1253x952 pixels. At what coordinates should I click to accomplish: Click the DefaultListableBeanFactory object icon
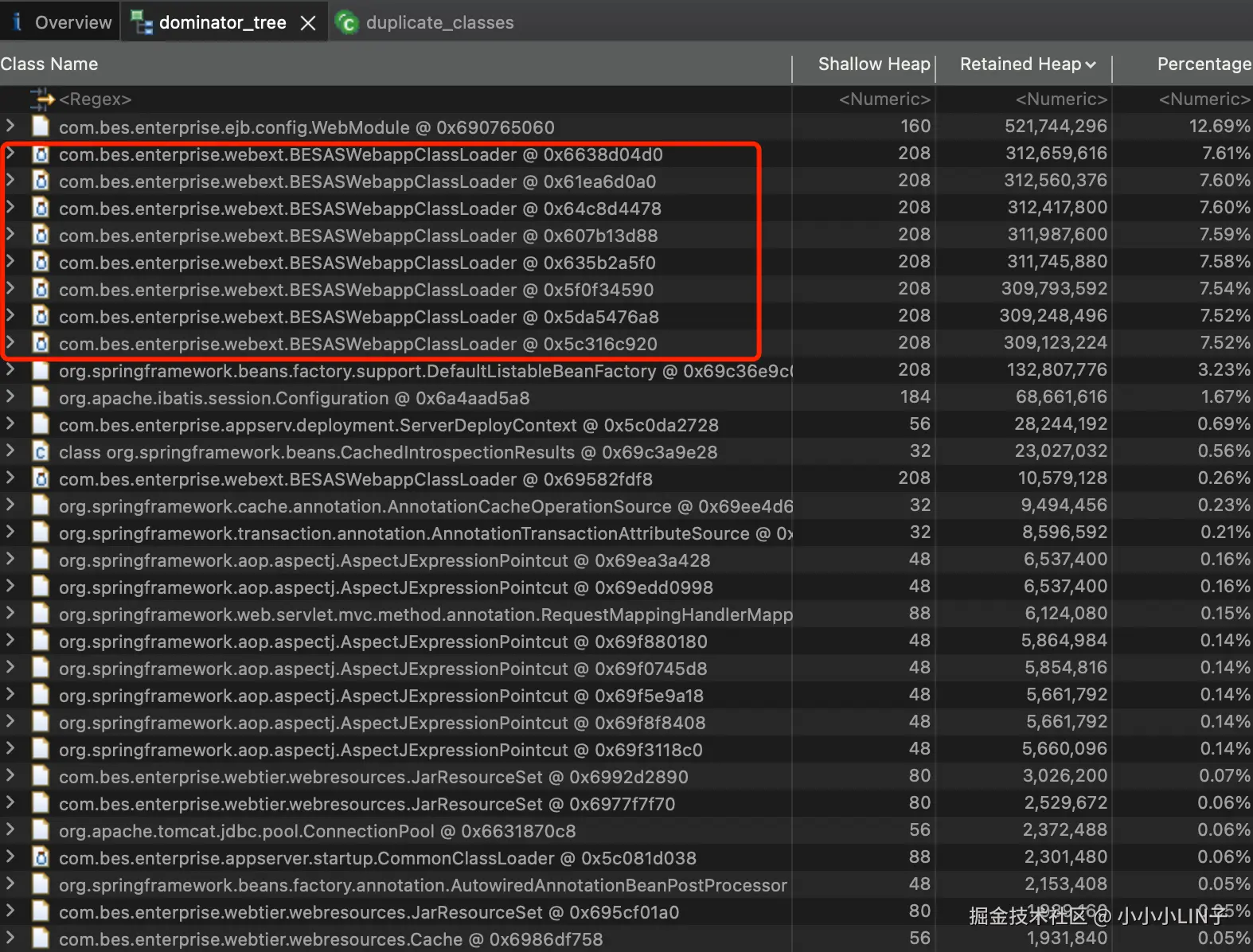point(41,370)
